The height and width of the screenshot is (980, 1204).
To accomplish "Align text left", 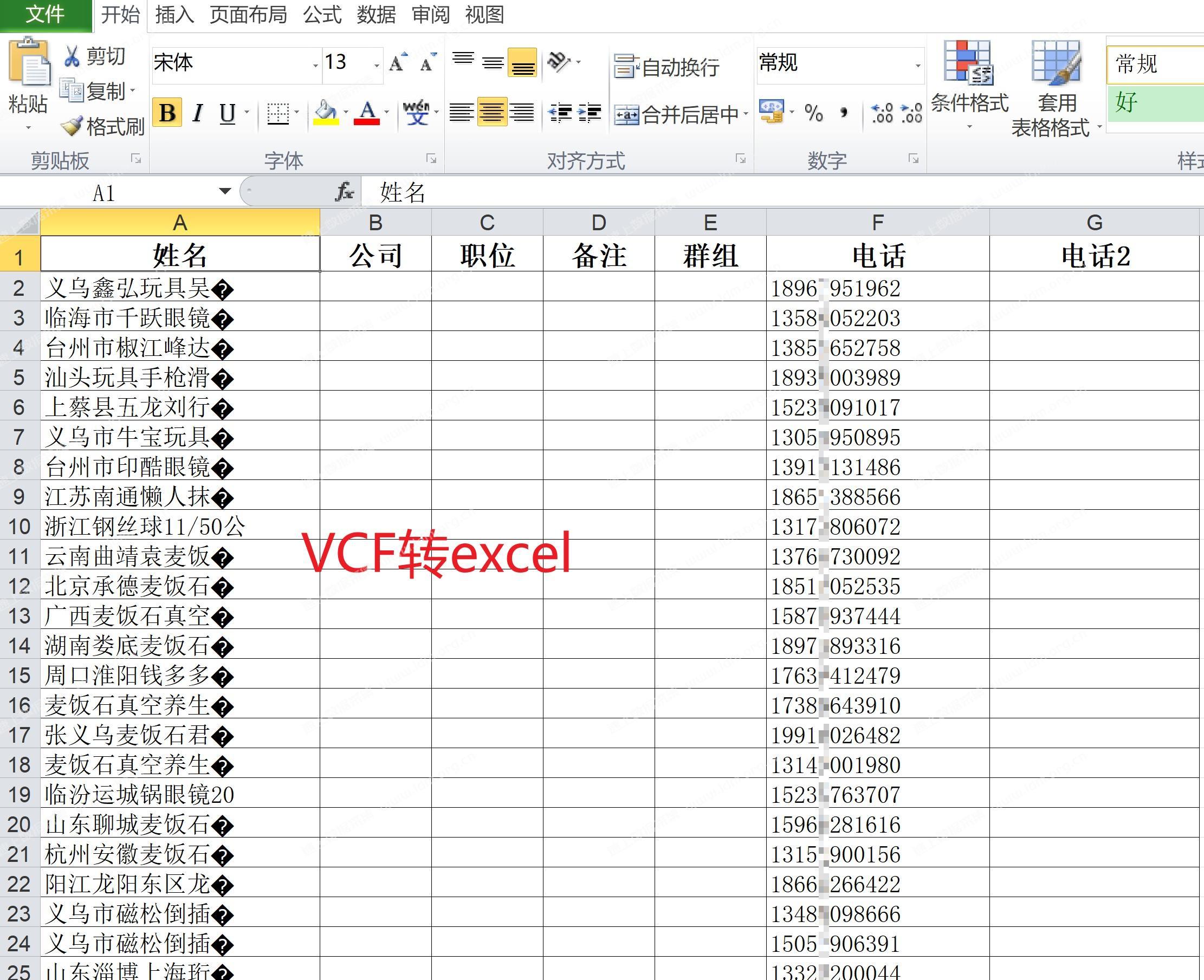I will [461, 113].
